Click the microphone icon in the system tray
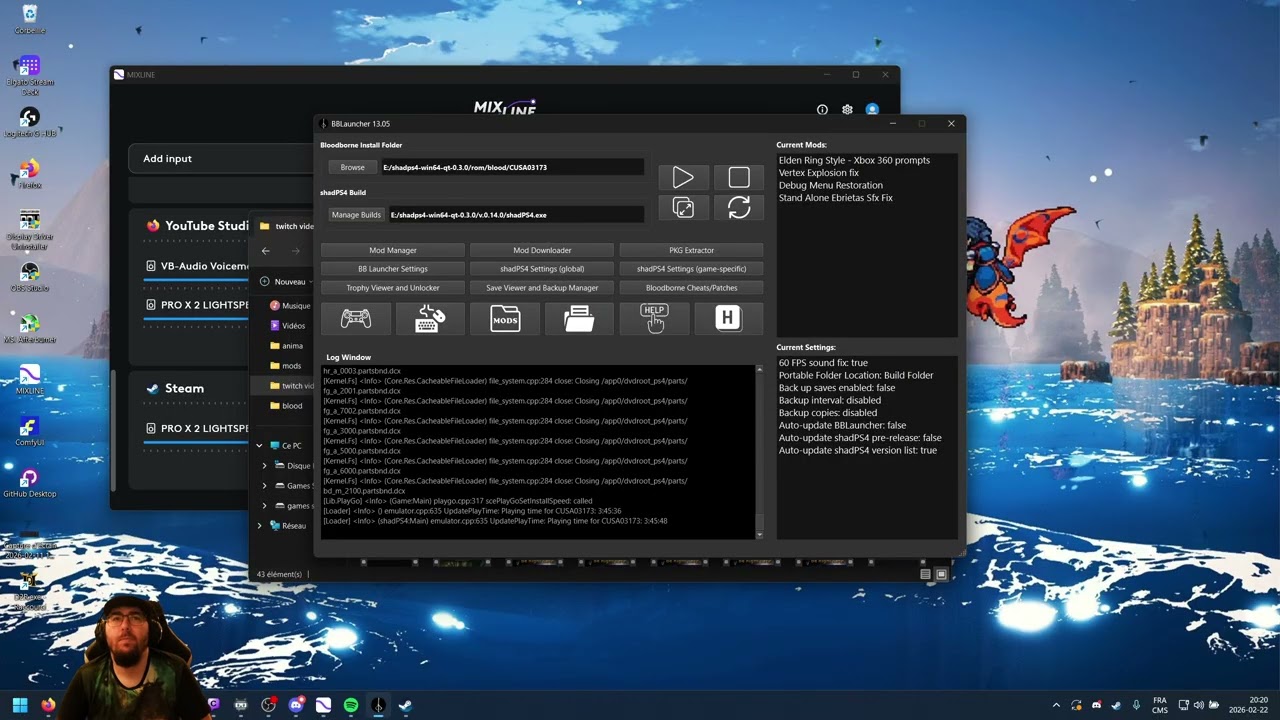 [x=1137, y=705]
